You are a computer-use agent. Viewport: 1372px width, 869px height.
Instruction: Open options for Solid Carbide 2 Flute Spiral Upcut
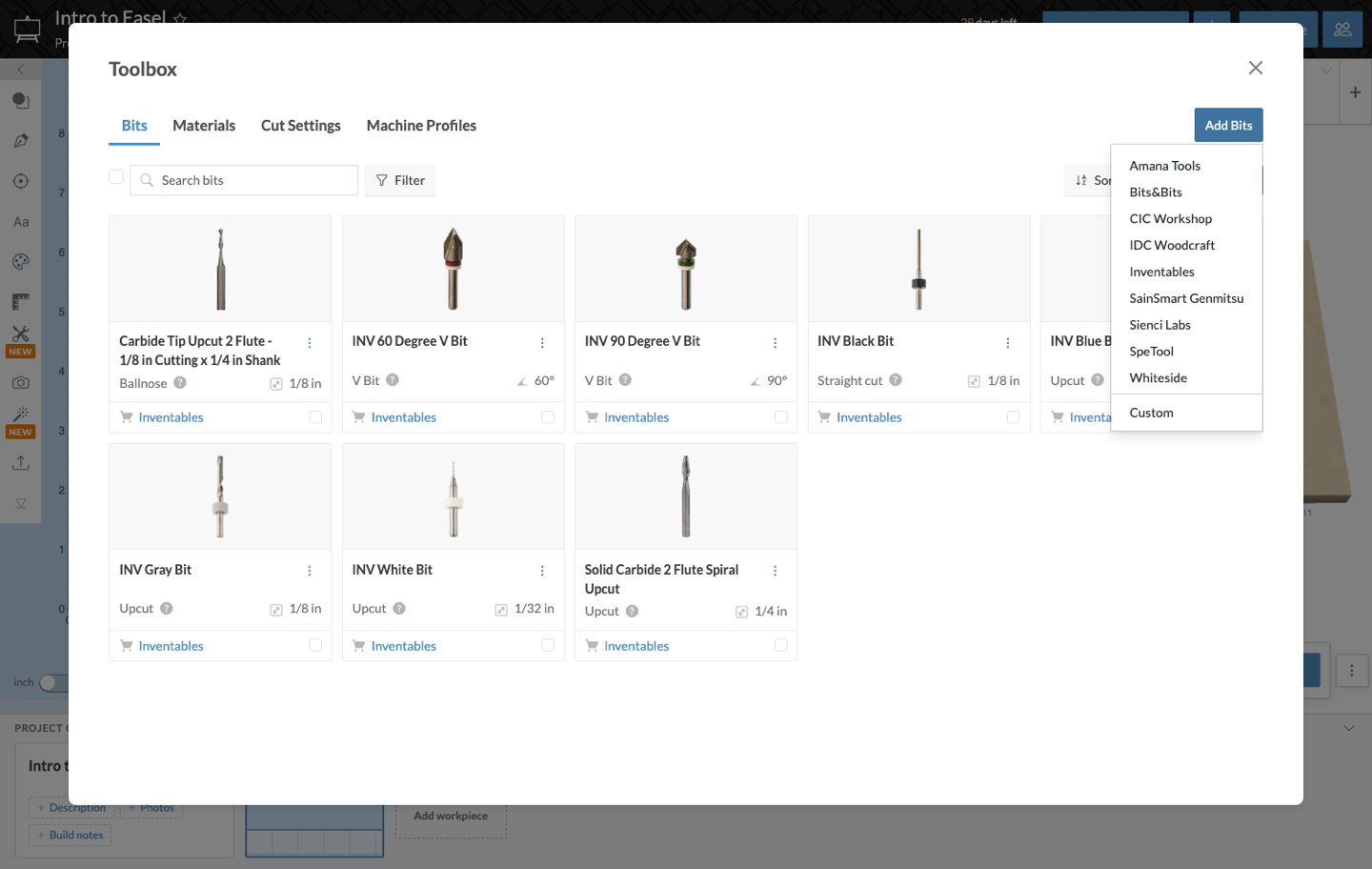[775, 571]
